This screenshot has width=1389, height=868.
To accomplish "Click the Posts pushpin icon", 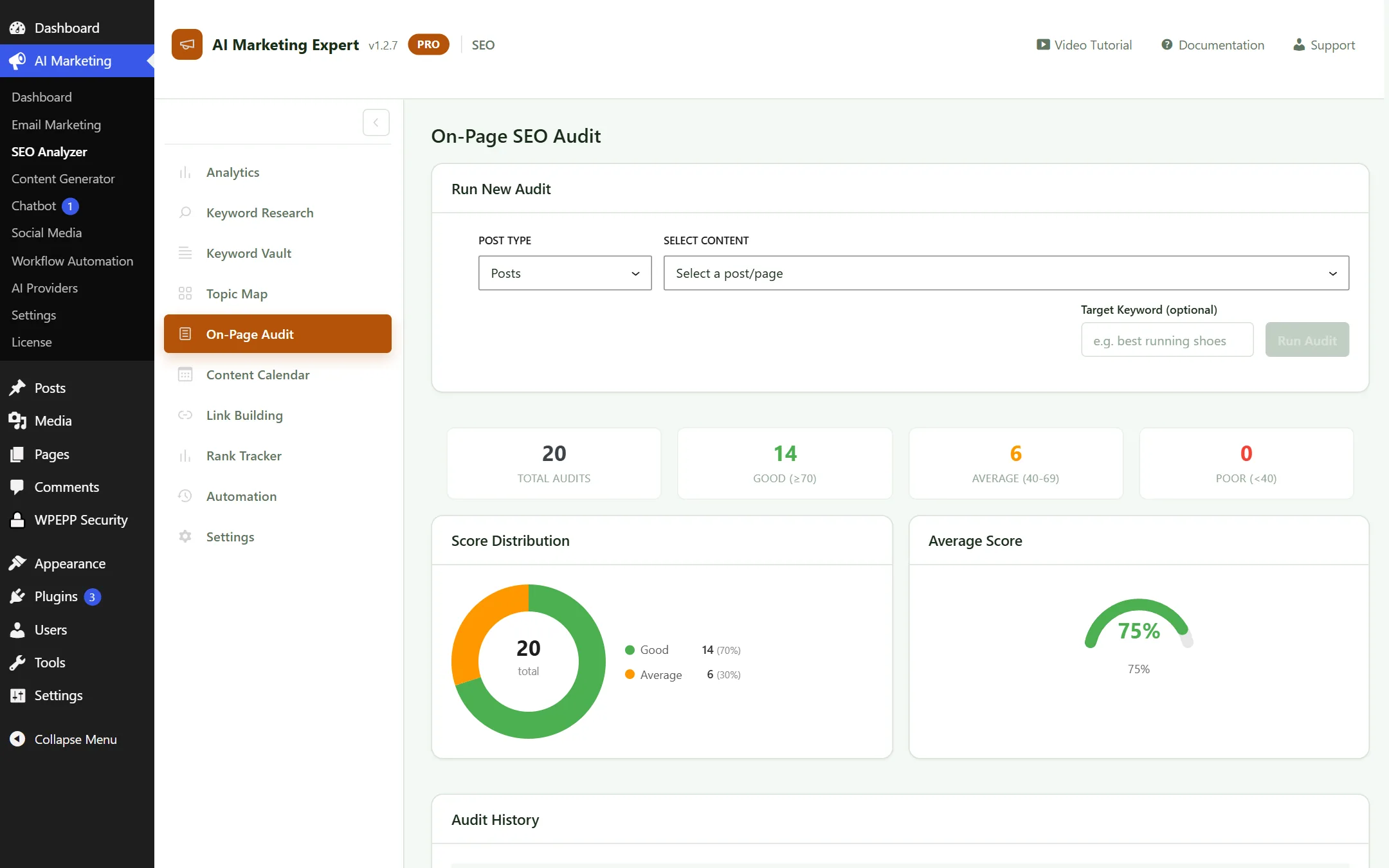I will click(17, 388).
